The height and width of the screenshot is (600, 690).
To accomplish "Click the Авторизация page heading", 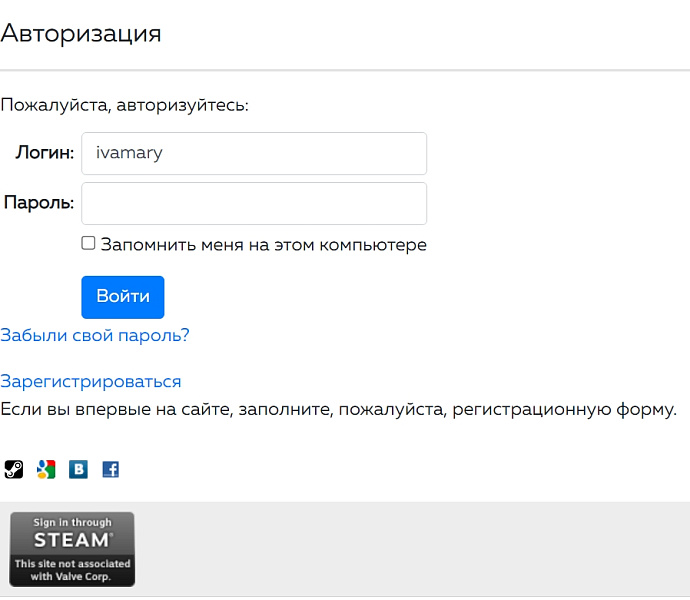I will (81, 33).
